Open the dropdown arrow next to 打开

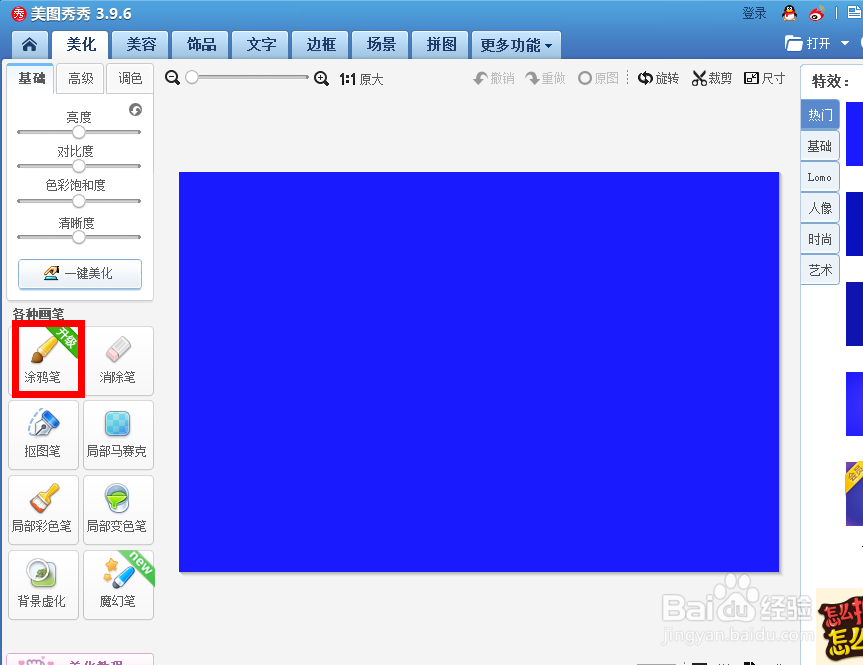coord(845,43)
